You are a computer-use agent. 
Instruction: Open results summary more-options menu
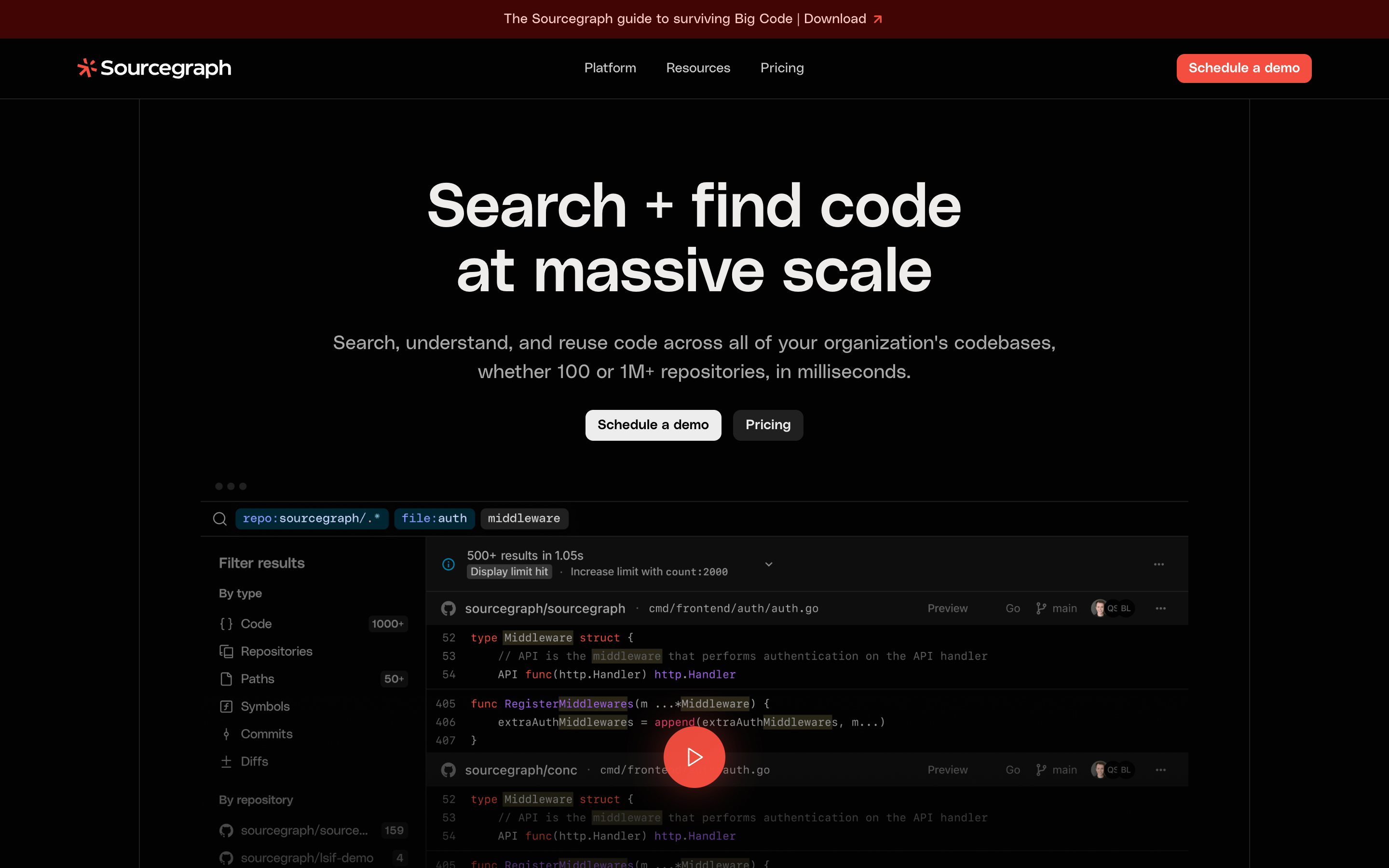click(1159, 564)
